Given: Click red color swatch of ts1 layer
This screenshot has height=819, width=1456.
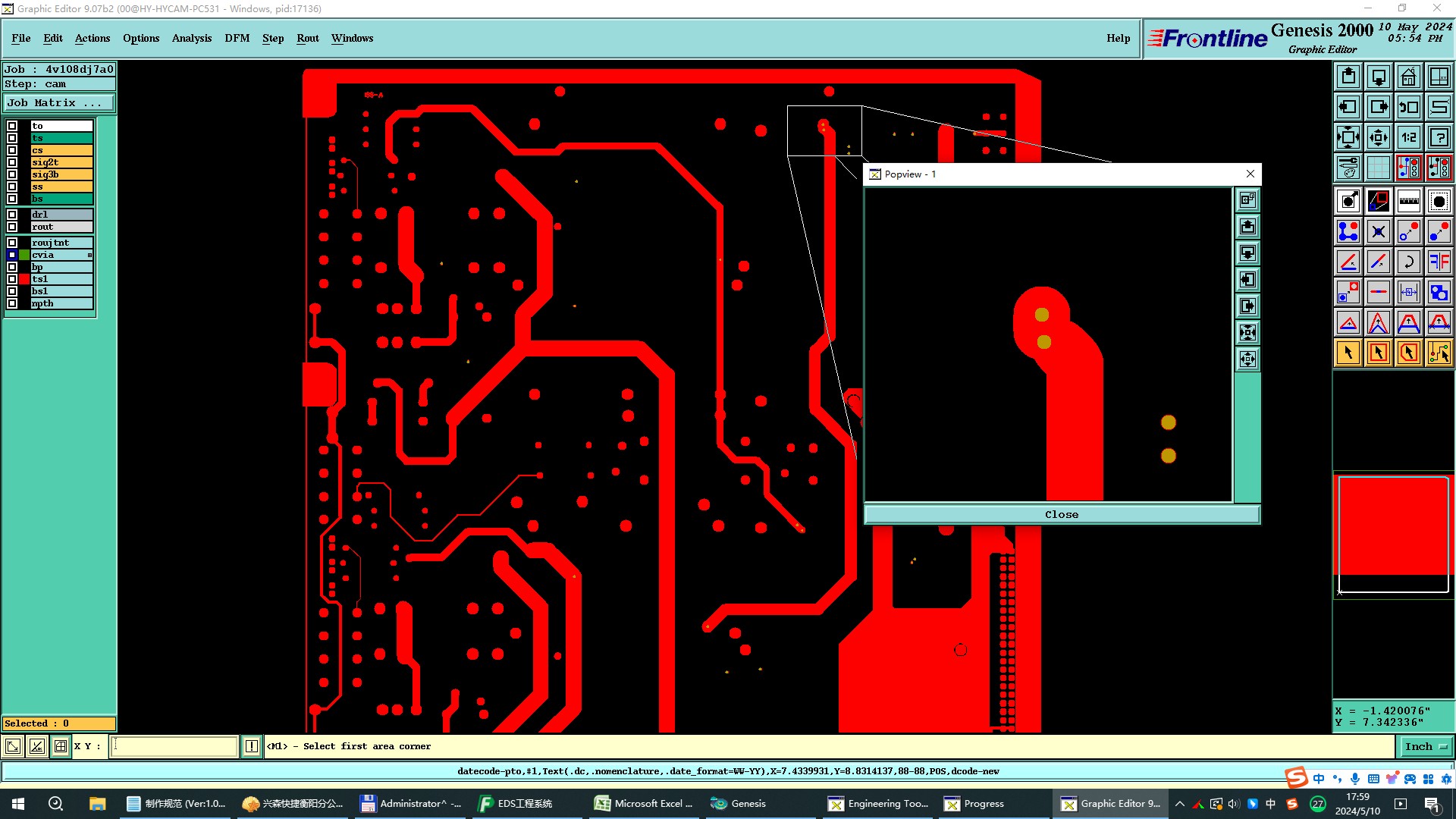Looking at the screenshot, I should pyautogui.click(x=24, y=279).
